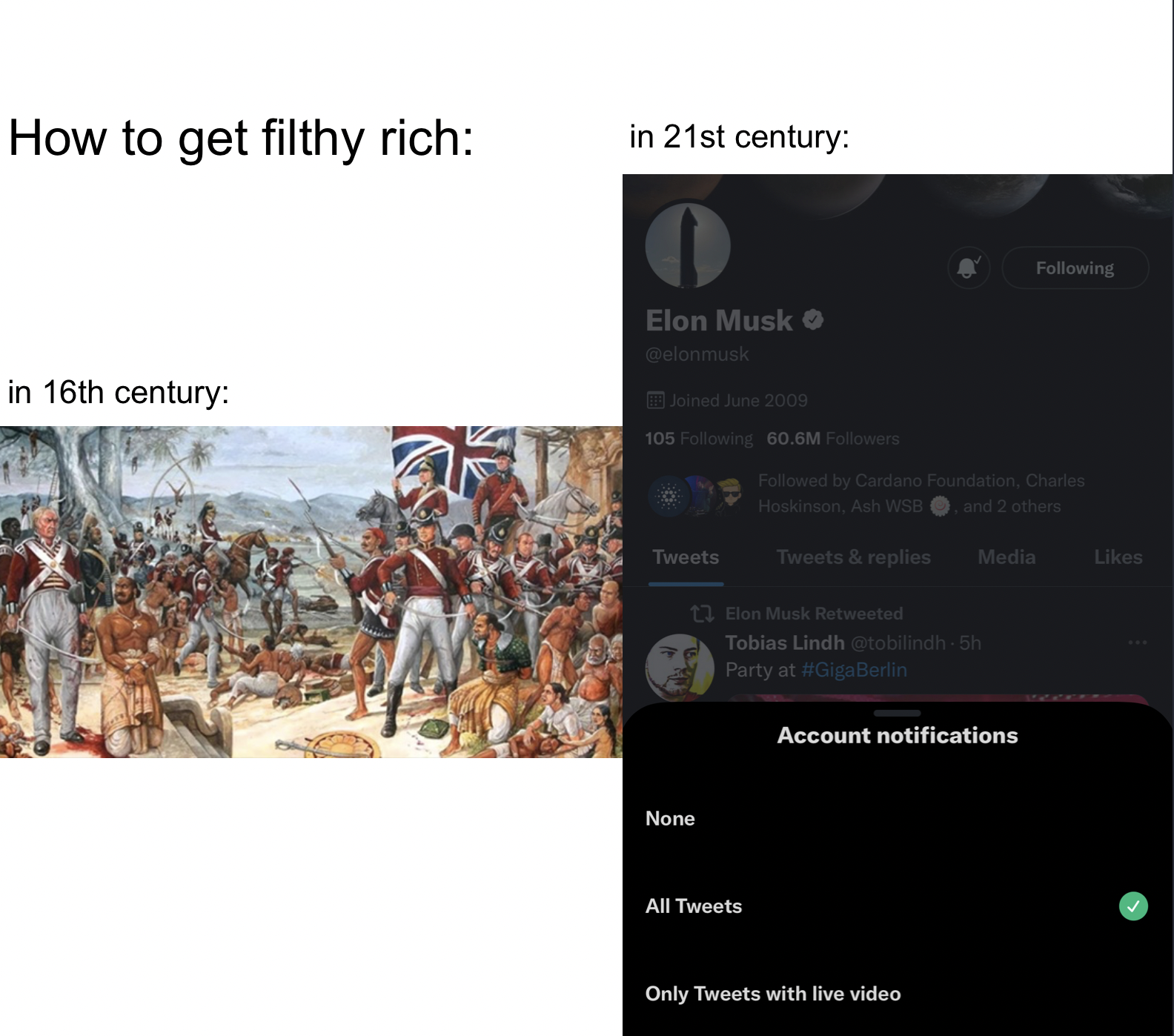Open Elon Musk's rocket profile picture
Screen dimensions: 1174x1036
click(688, 245)
